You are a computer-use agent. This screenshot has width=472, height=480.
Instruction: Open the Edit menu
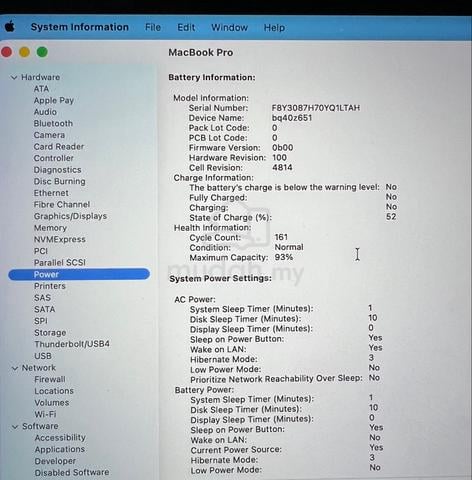coord(186,27)
